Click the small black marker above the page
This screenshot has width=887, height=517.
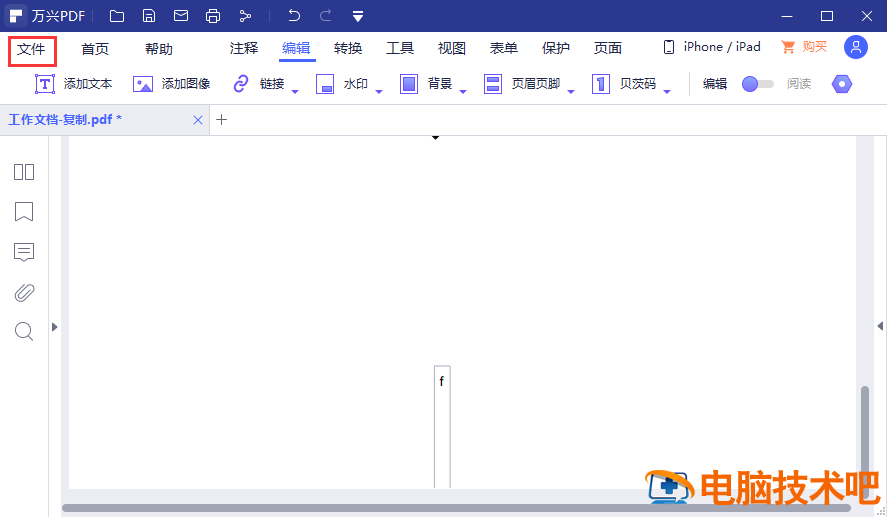click(x=436, y=137)
